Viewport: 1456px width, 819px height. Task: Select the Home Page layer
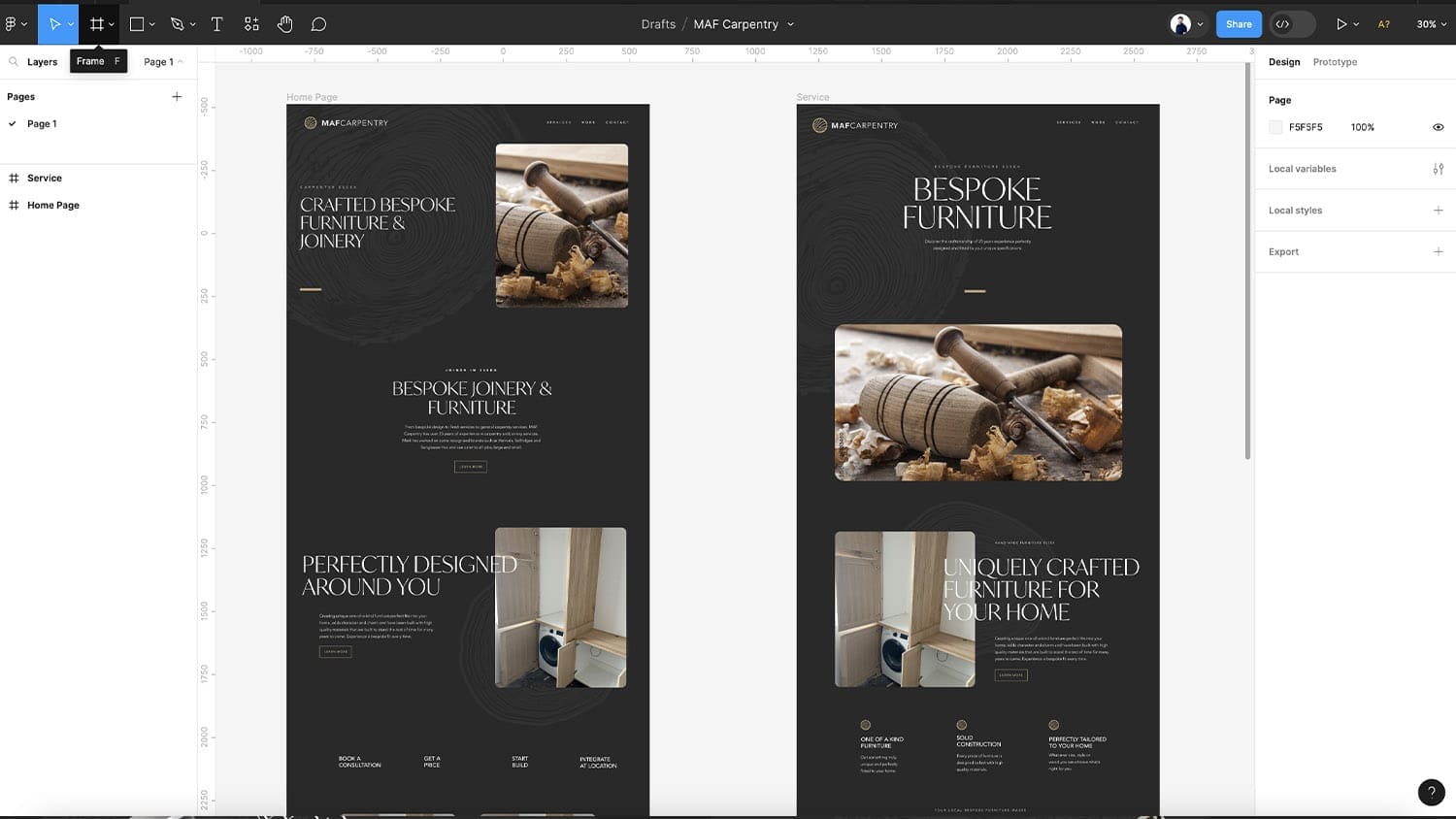coord(53,206)
